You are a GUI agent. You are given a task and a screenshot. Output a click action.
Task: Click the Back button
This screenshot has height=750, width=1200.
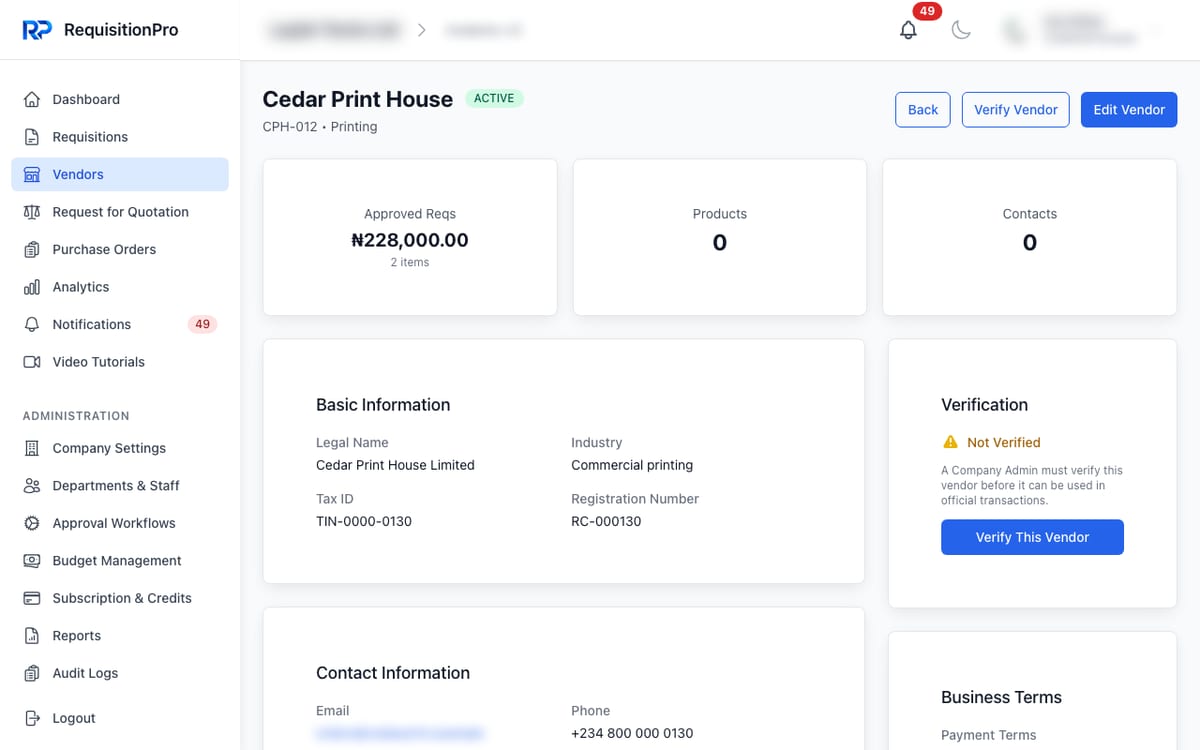[x=922, y=110]
